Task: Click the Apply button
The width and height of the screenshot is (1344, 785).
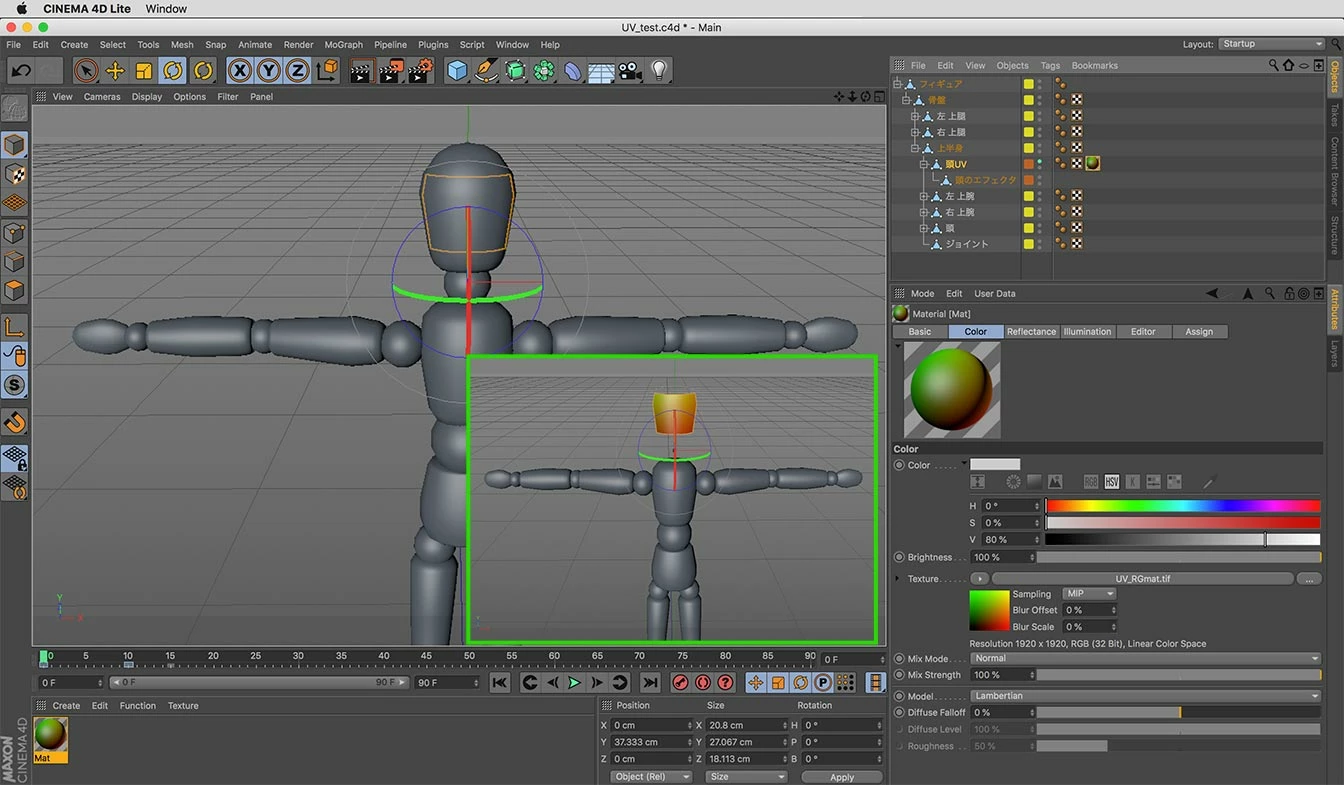Action: [x=842, y=777]
